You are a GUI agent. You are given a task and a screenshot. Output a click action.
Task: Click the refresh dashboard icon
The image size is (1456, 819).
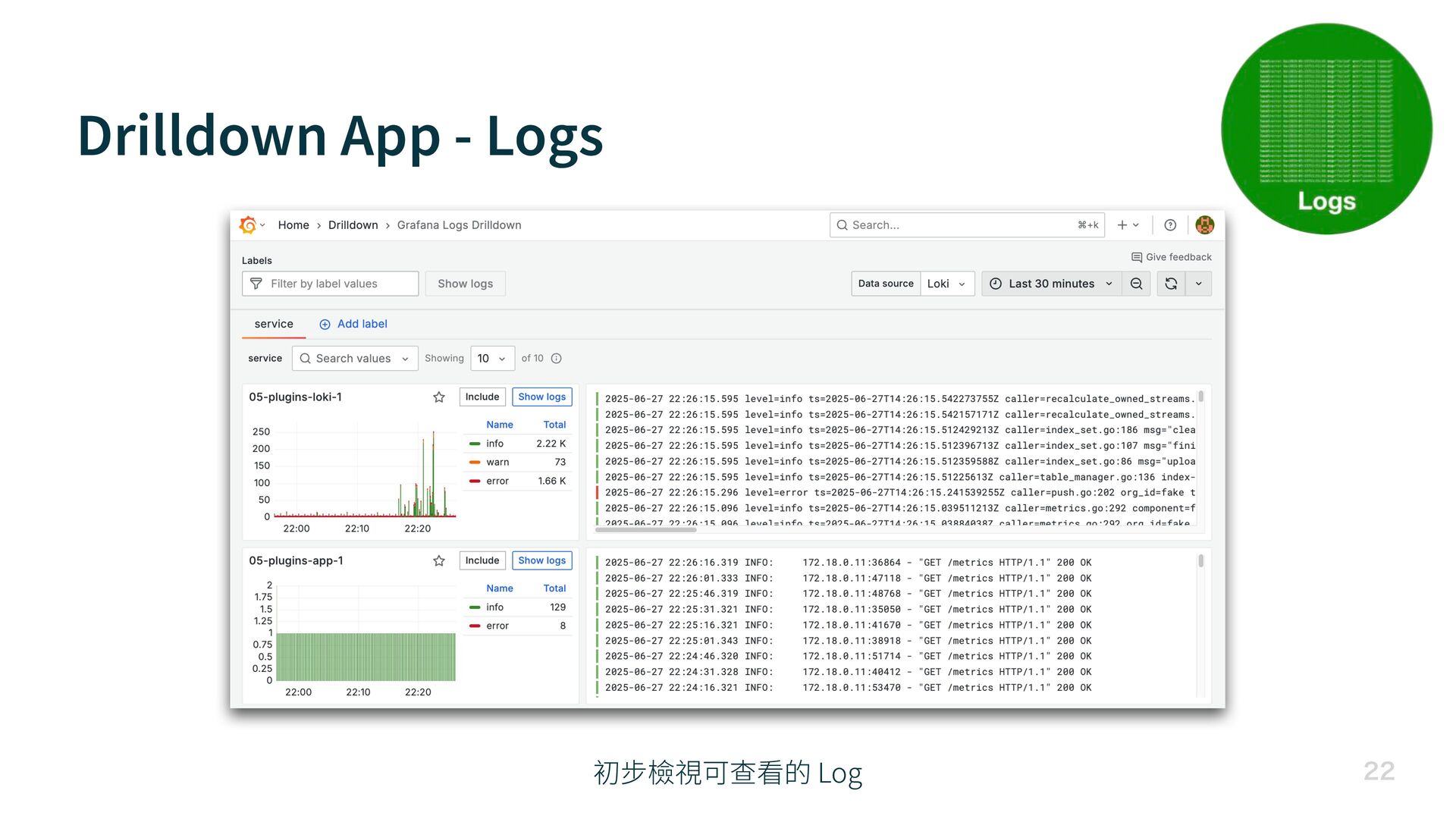(1171, 284)
